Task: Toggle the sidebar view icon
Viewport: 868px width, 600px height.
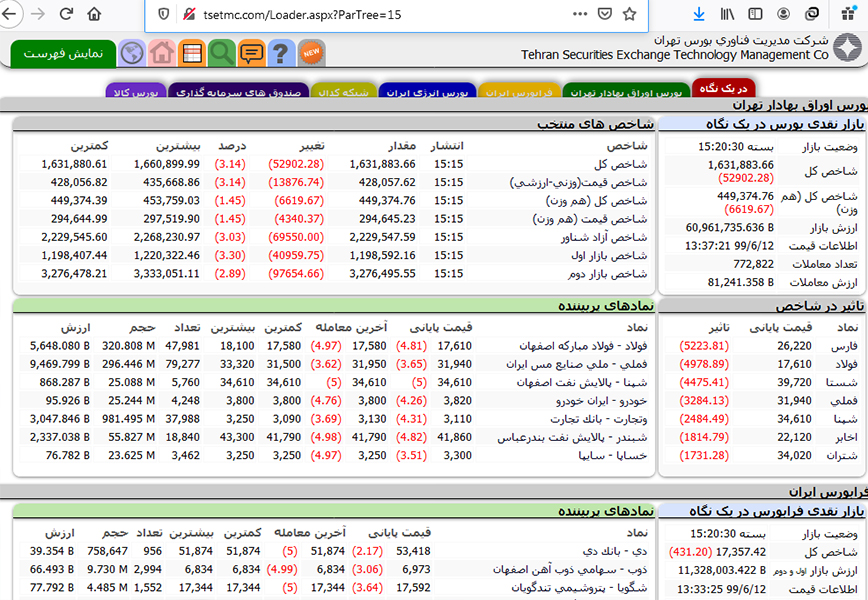Action: 755,14
